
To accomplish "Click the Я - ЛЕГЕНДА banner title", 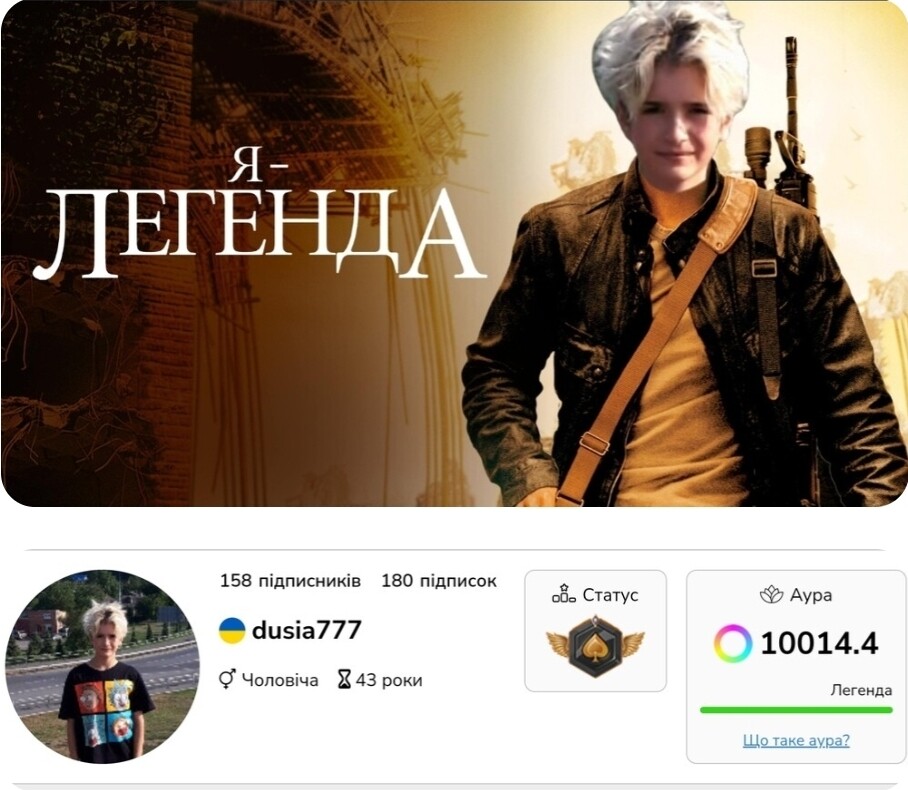I will tap(258, 221).
